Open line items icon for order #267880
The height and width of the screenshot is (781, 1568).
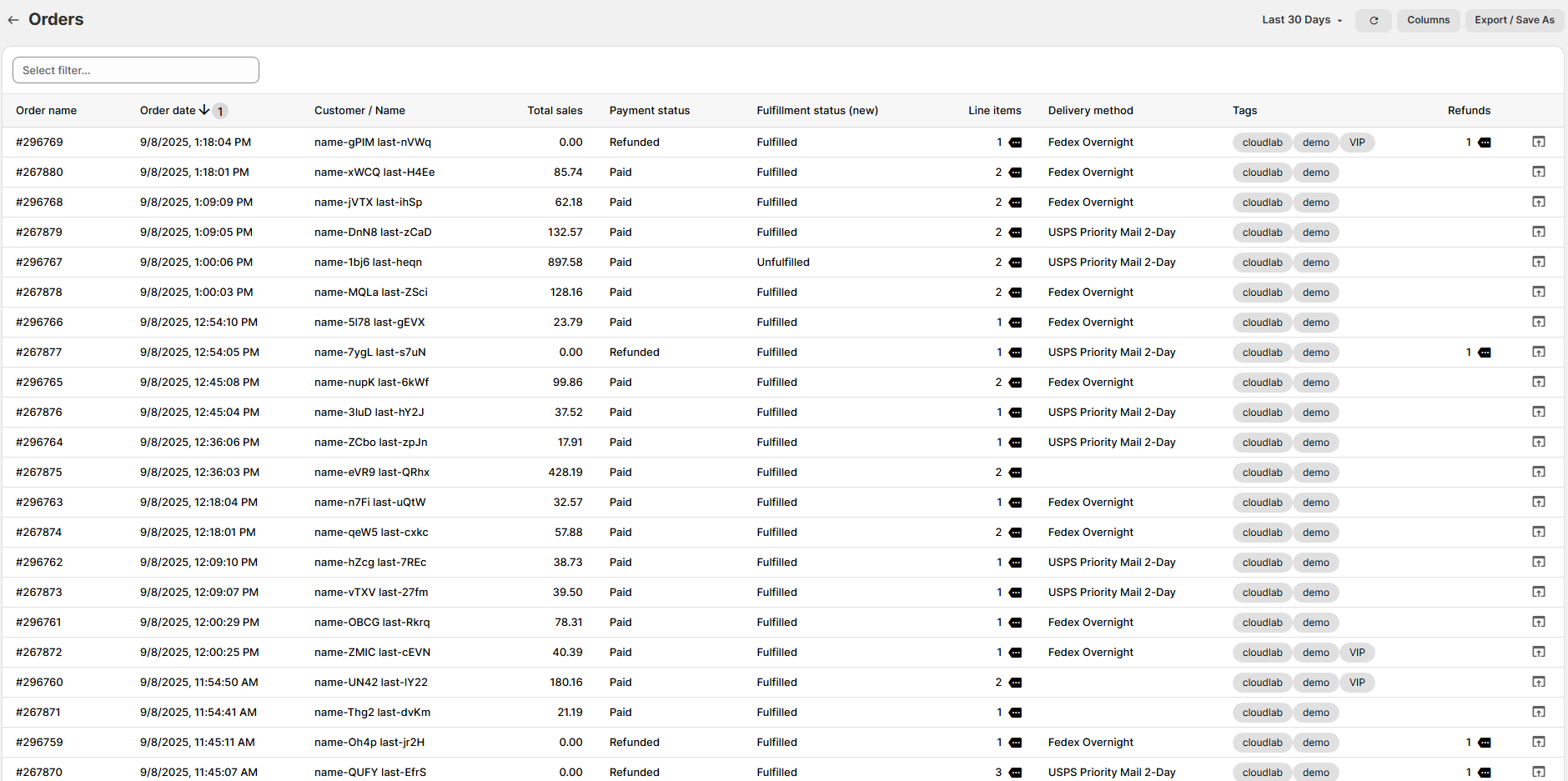coord(1015,173)
